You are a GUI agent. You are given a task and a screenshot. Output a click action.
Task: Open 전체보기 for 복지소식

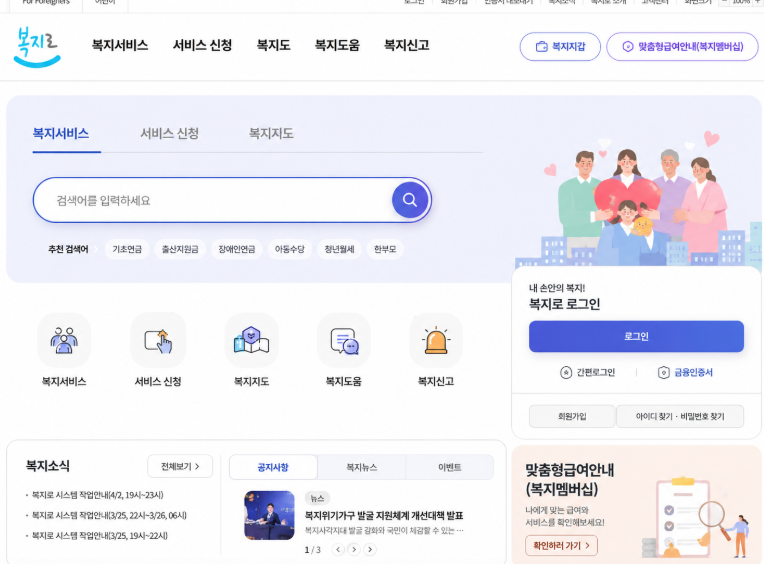(x=180, y=467)
